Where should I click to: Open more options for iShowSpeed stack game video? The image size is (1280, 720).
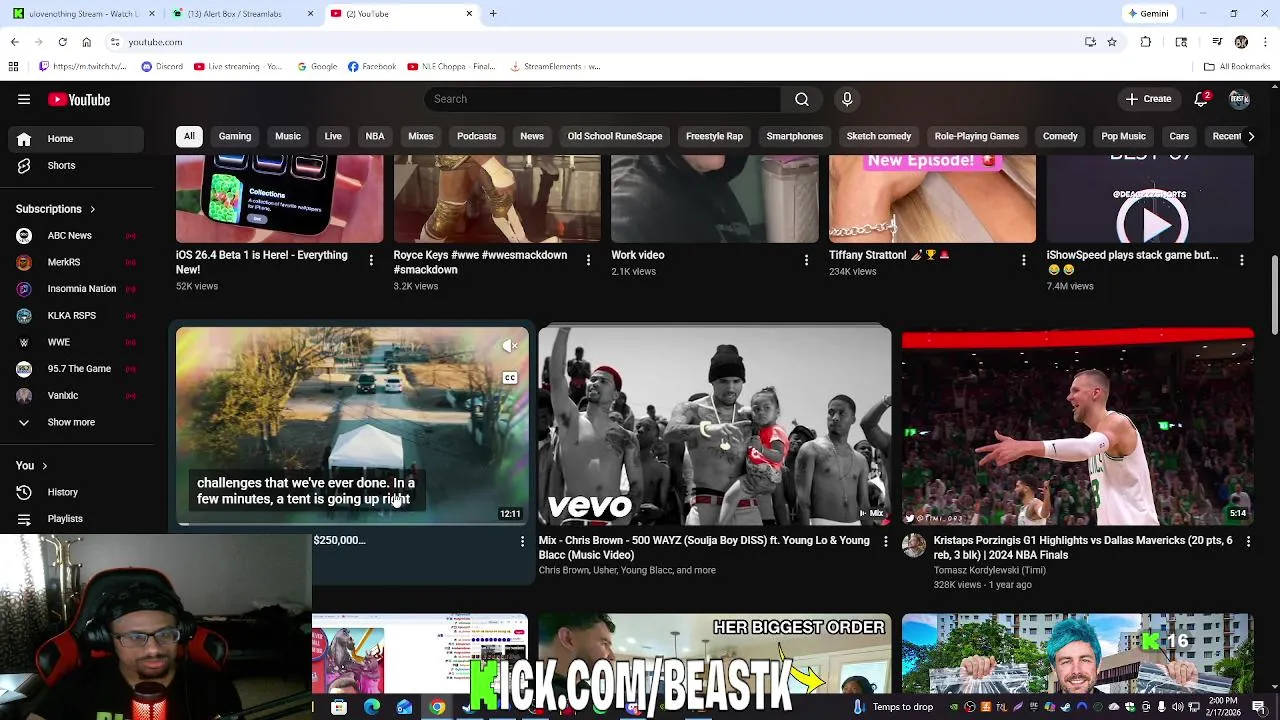click(x=1241, y=260)
